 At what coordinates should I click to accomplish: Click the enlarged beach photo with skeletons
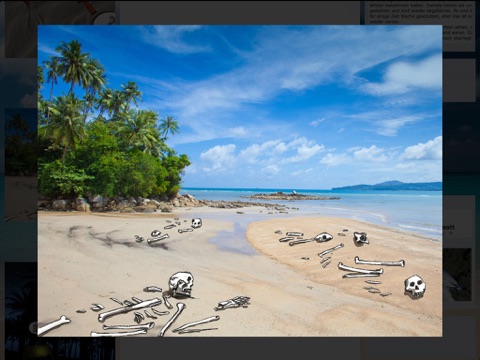click(x=240, y=181)
